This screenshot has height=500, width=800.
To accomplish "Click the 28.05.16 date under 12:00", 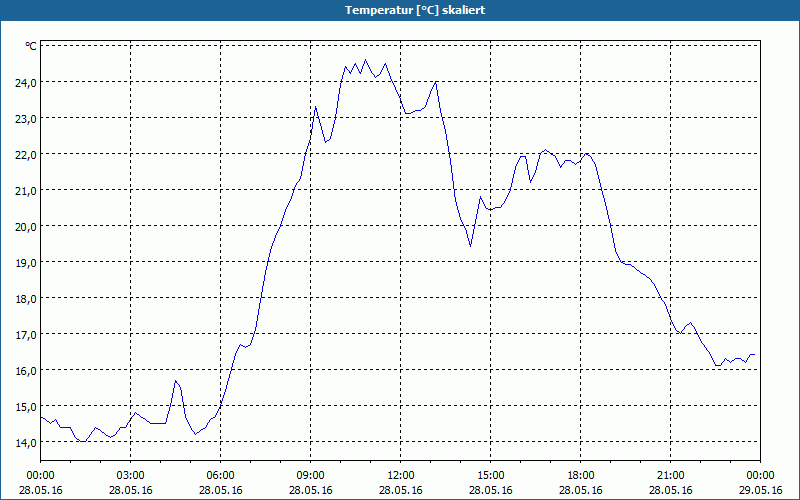I will click(x=401, y=490).
